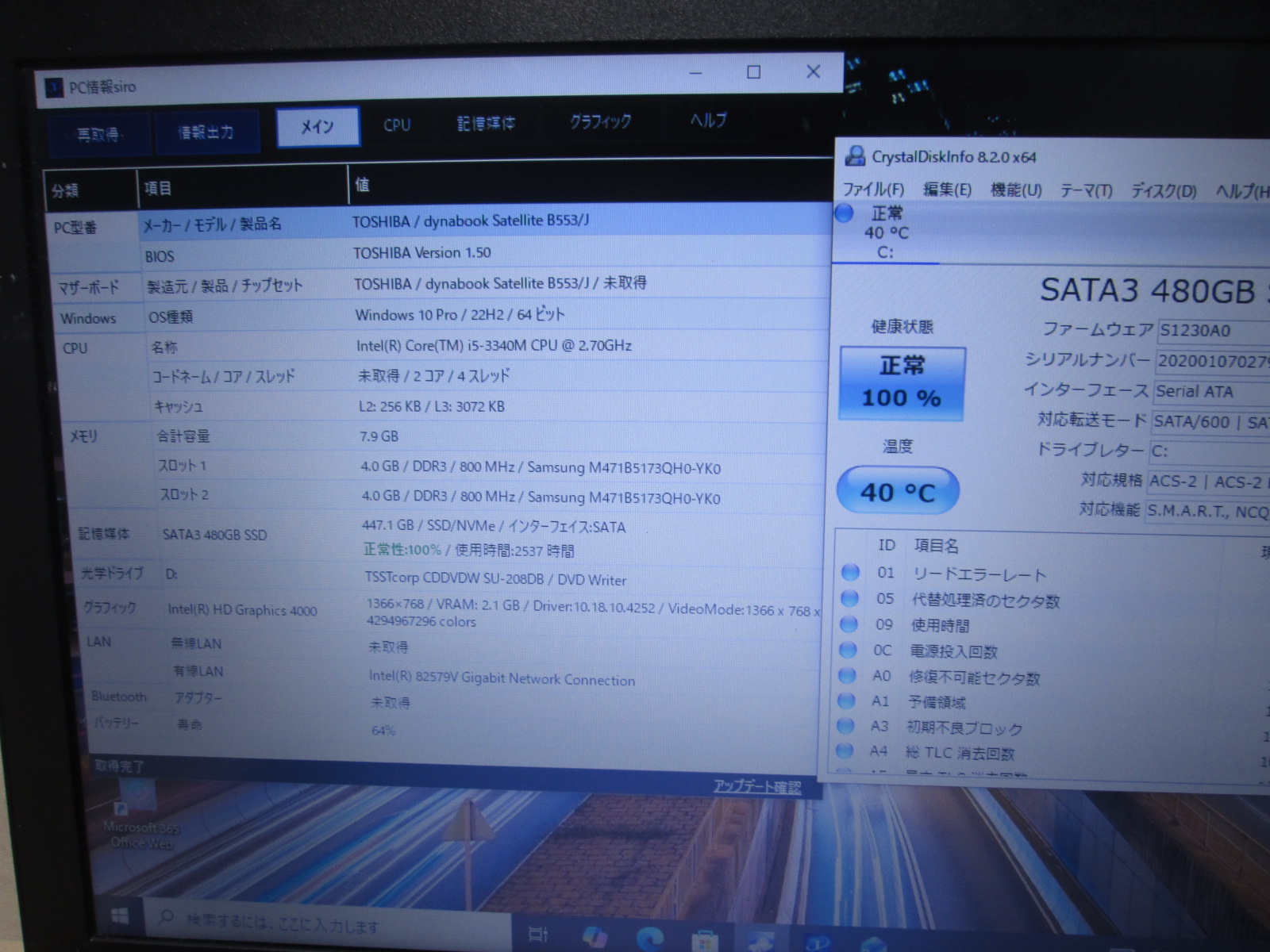
Task: Select the スロット 2 memory value
Action: pos(541,497)
